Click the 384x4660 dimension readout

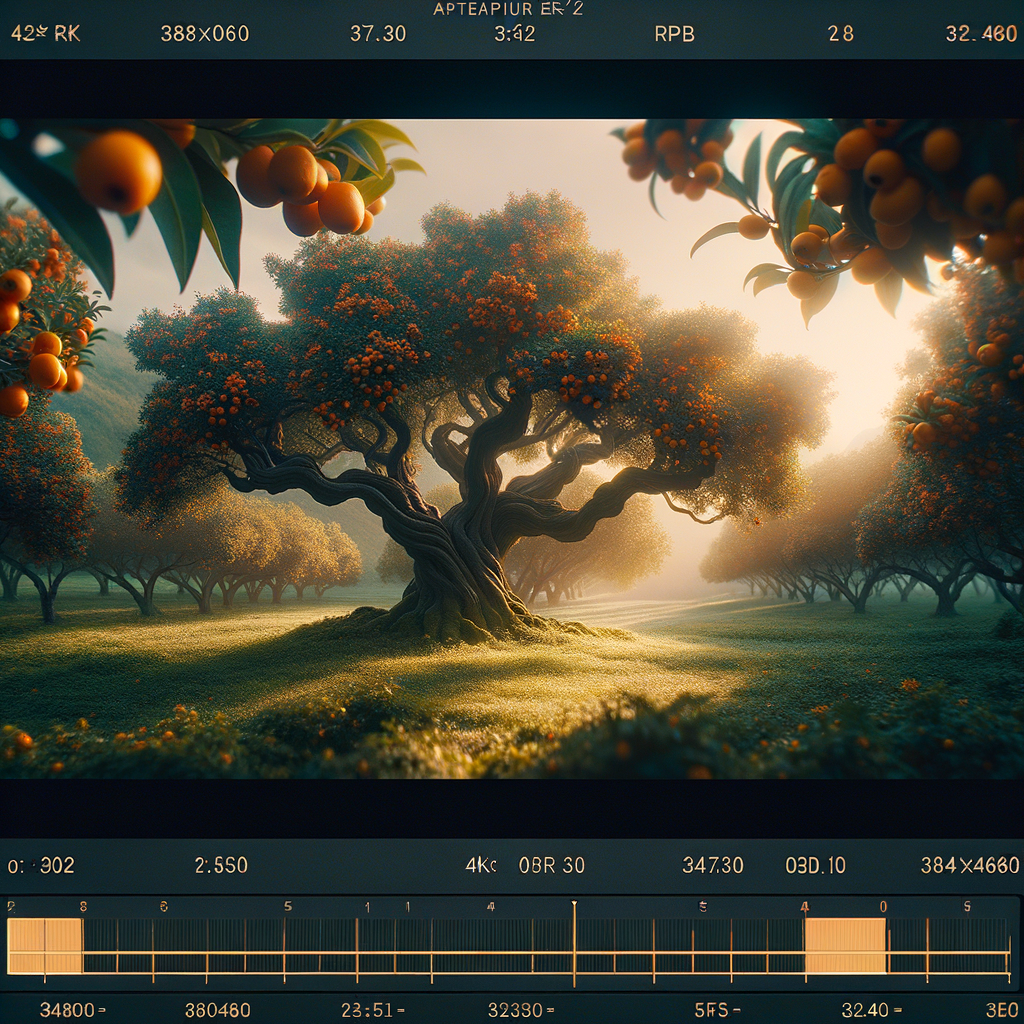coord(970,865)
